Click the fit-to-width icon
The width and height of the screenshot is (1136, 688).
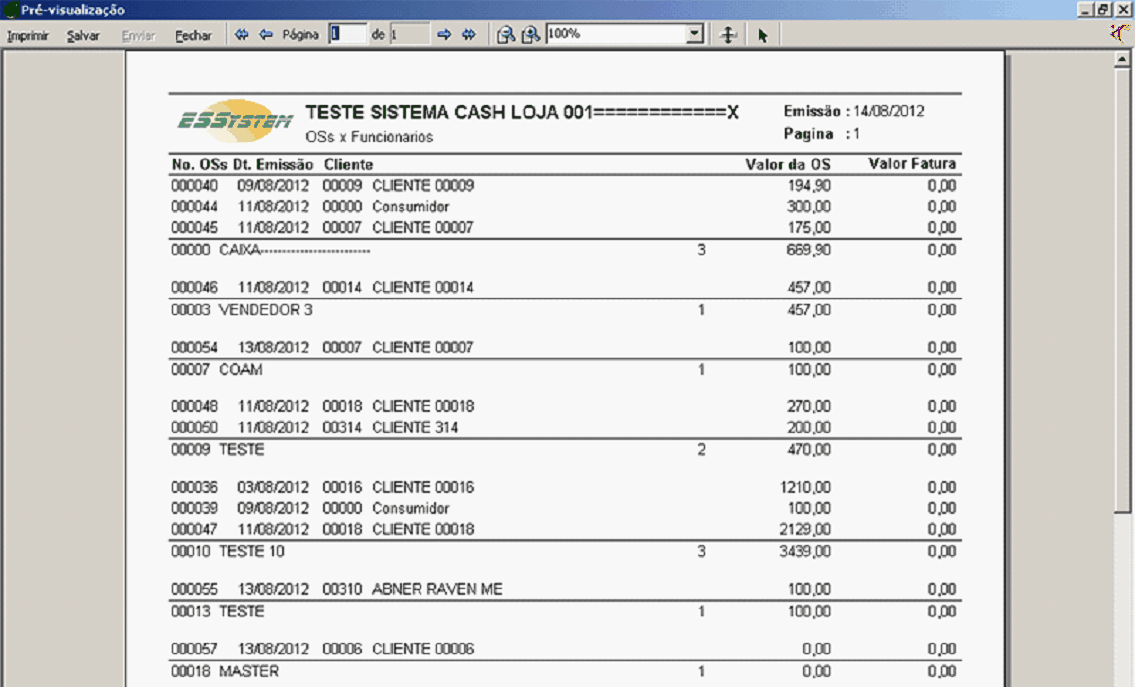pyautogui.click(x=730, y=35)
